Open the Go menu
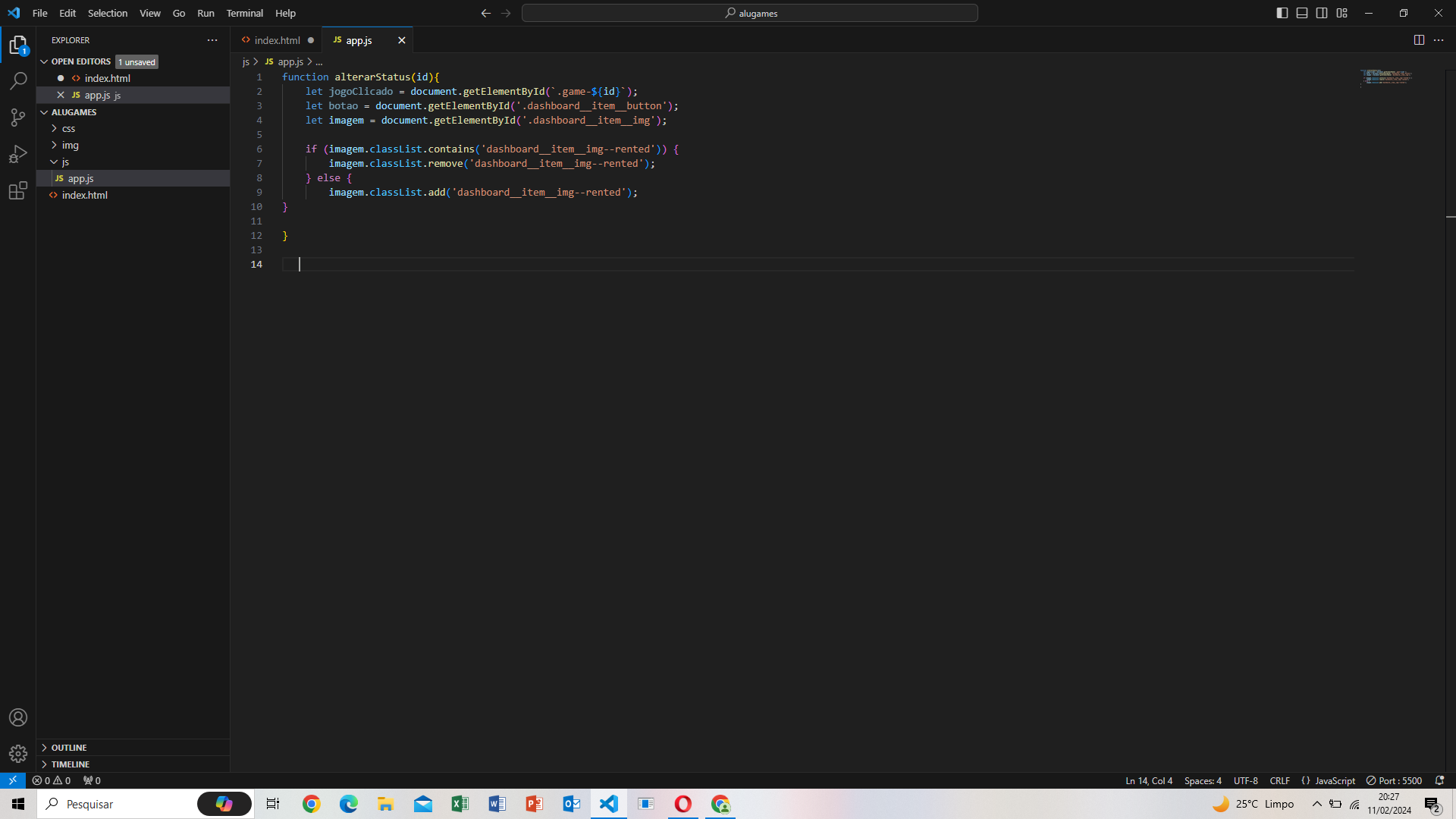The height and width of the screenshot is (819, 1456). click(179, 13)
